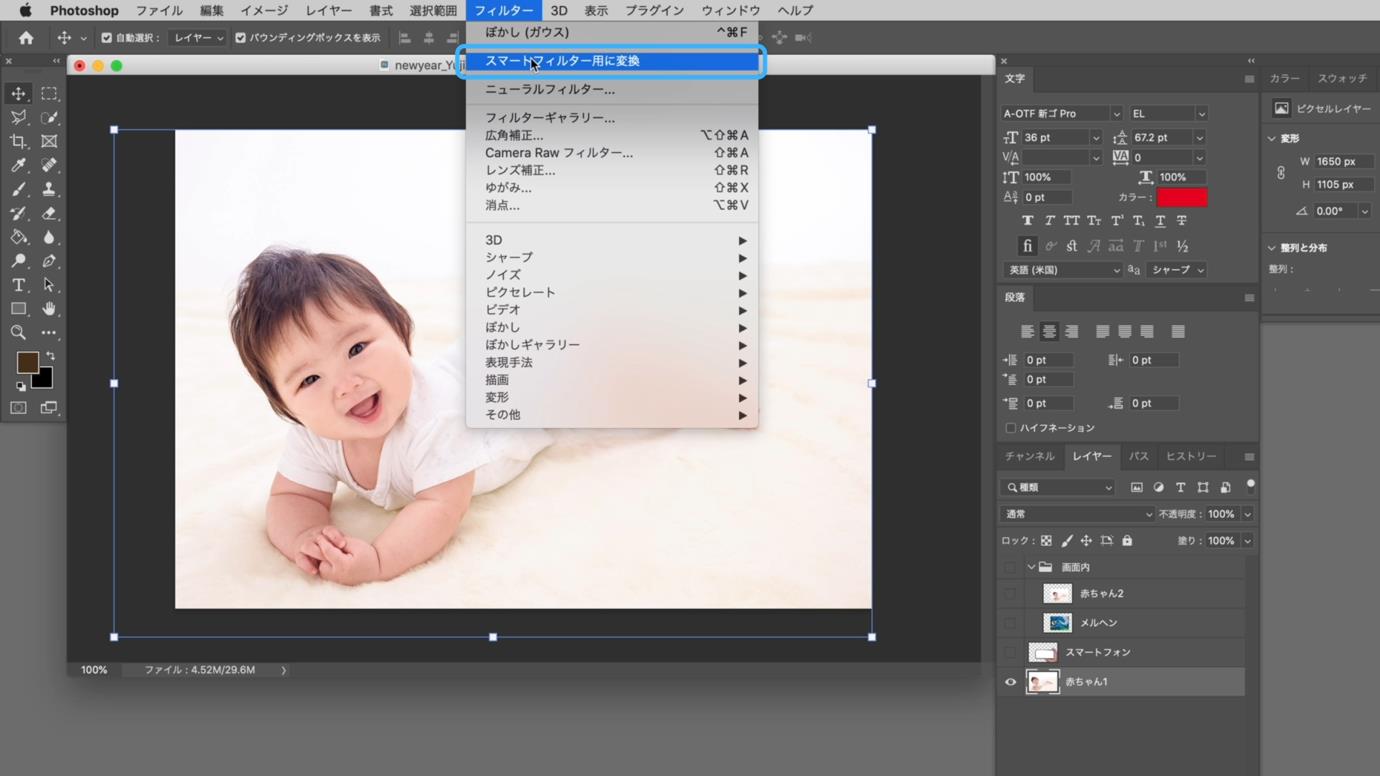Switch to the スウォッチ tab
This screenshot has height=776, width=1380.
[1342, 79]
